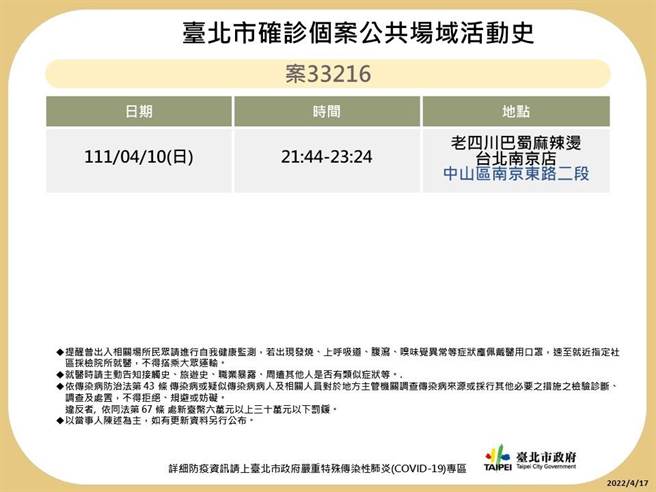656x492 pixels.
Task: Click the date stamp 2022/4/17
Action: coord(628,483)
